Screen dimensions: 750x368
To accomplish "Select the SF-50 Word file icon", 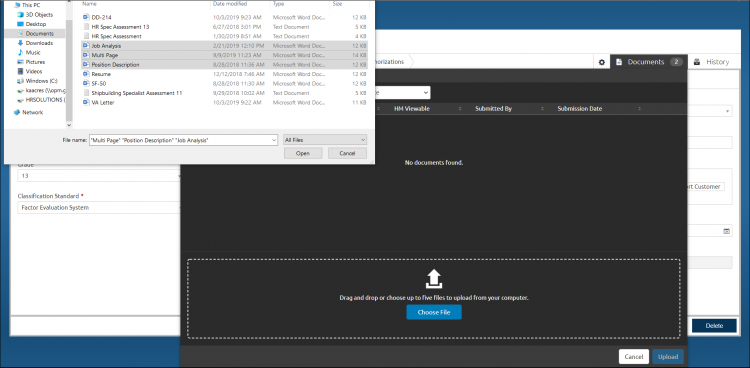I will (x=86, y=84).
